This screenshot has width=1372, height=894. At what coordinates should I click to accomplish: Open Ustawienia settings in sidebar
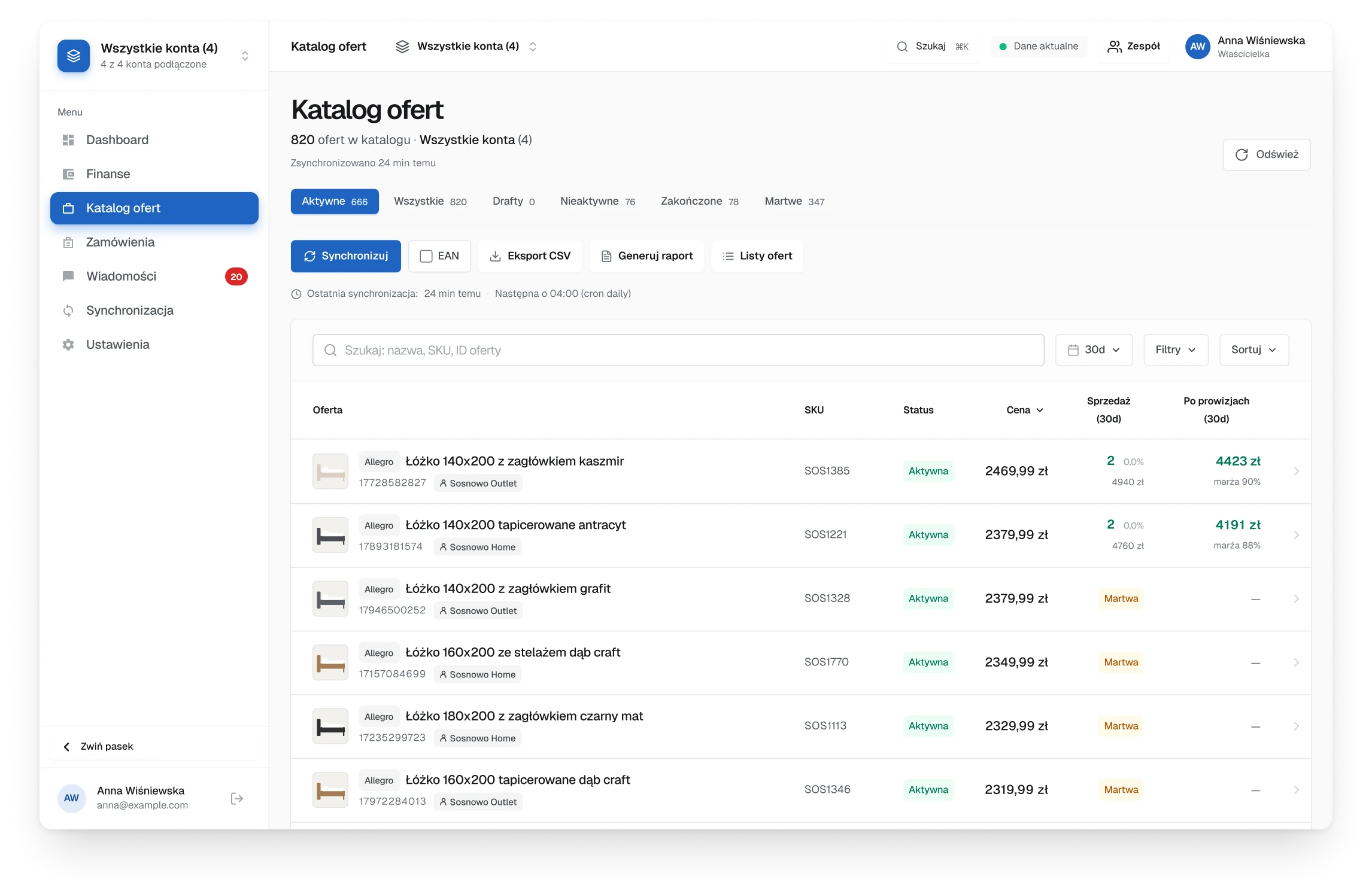[154, 345]
